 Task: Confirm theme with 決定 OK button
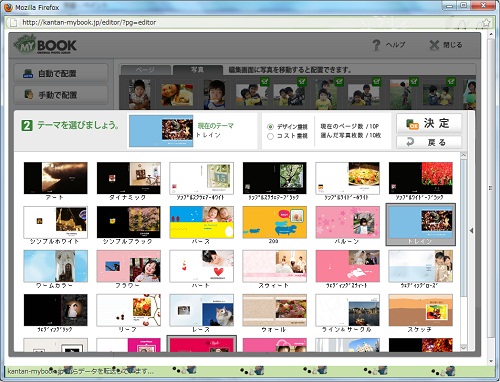[429, 123]
